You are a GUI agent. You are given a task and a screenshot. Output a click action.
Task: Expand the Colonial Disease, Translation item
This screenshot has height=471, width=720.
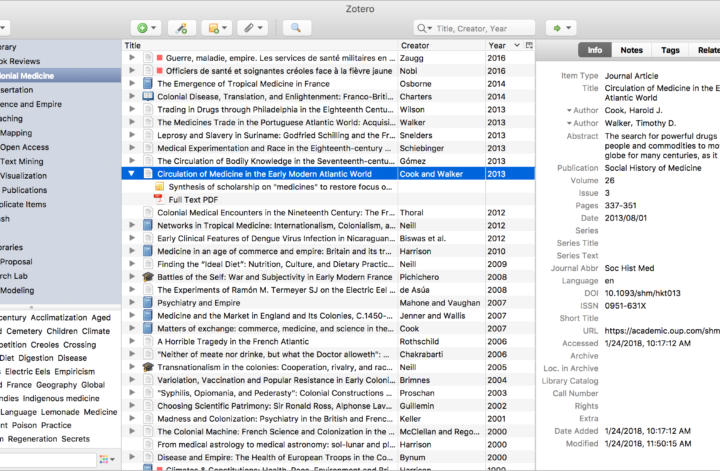(132, 96)
